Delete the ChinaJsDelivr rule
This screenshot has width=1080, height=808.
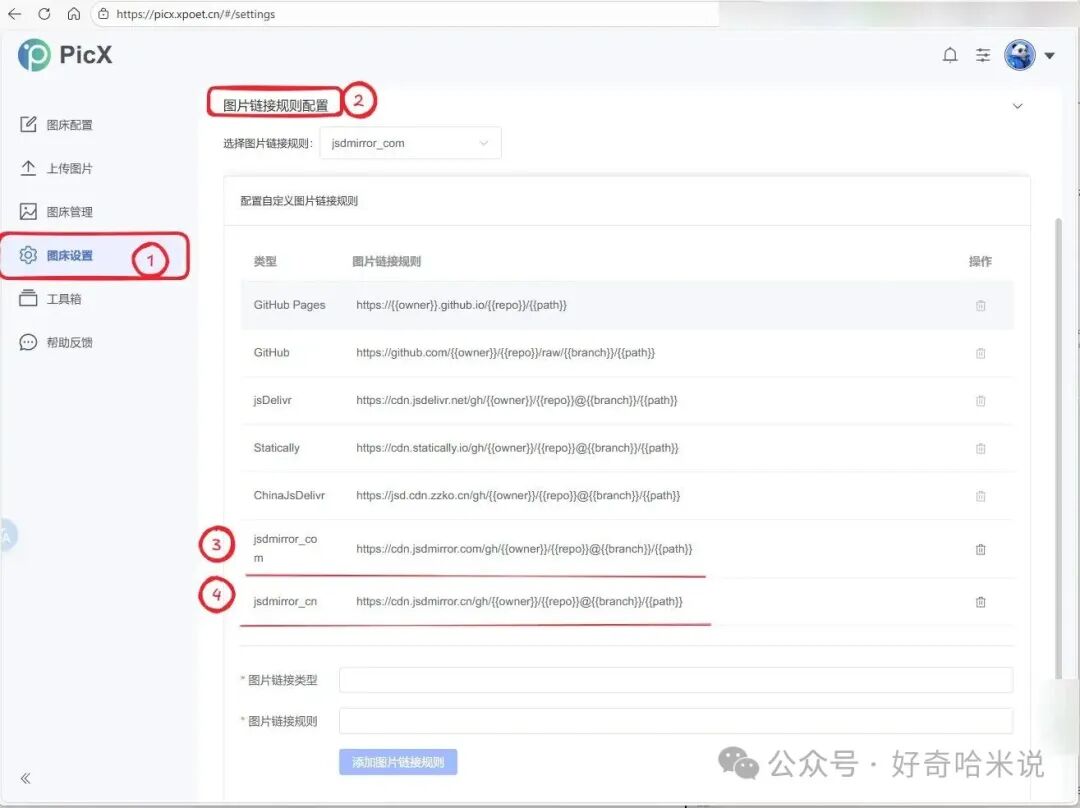coord(980,496)
